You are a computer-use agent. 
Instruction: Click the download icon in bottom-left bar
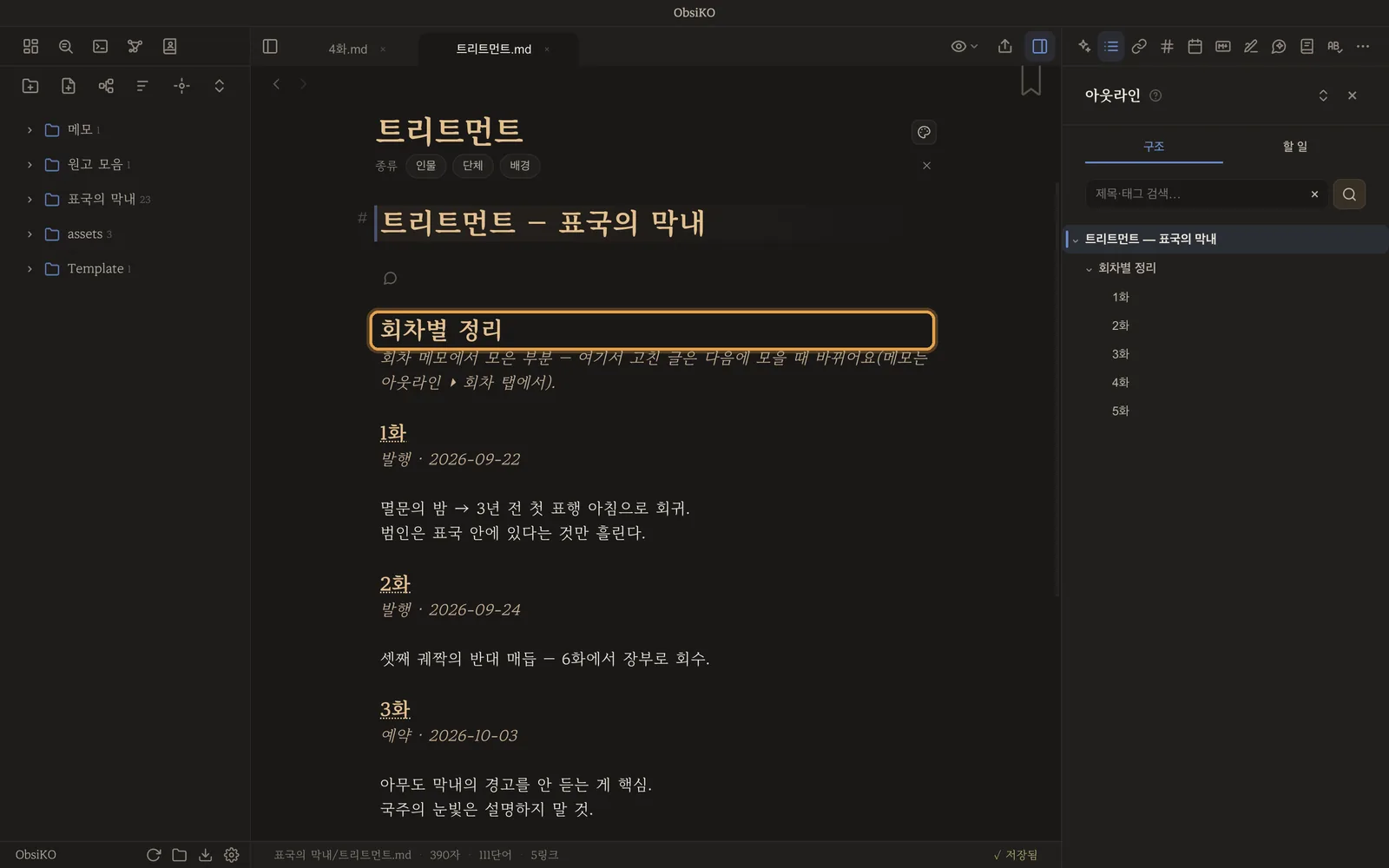tap(205, 855)
